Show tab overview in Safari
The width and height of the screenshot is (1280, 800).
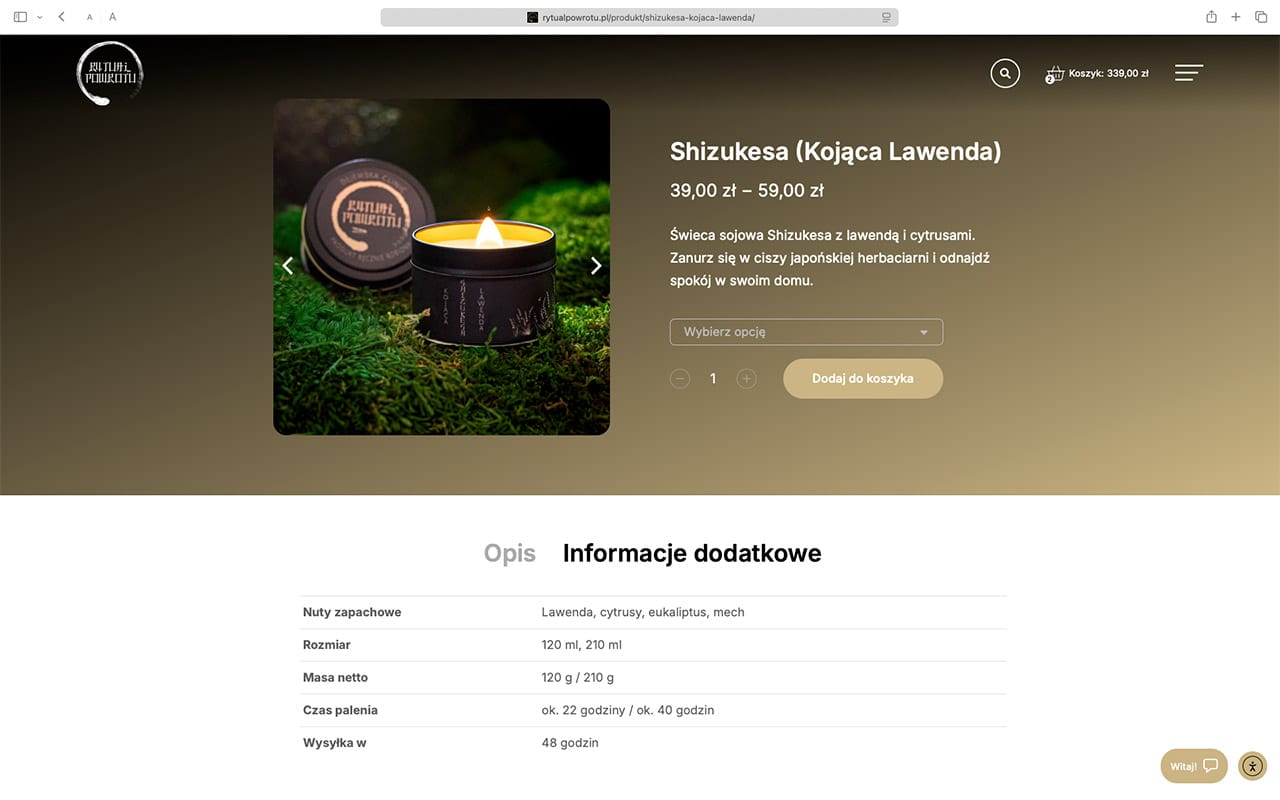[1261, 17]
